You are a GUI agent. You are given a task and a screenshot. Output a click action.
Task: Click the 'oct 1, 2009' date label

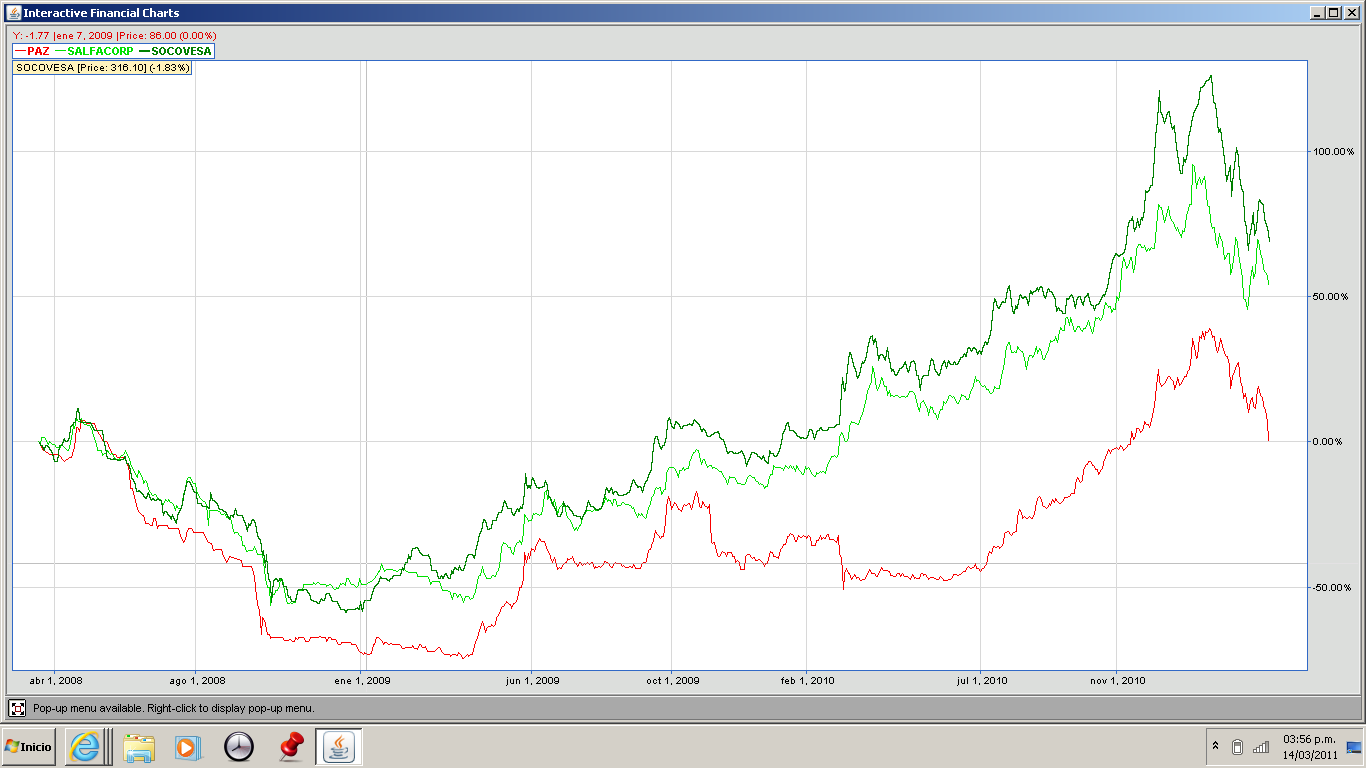coord(673,681)
